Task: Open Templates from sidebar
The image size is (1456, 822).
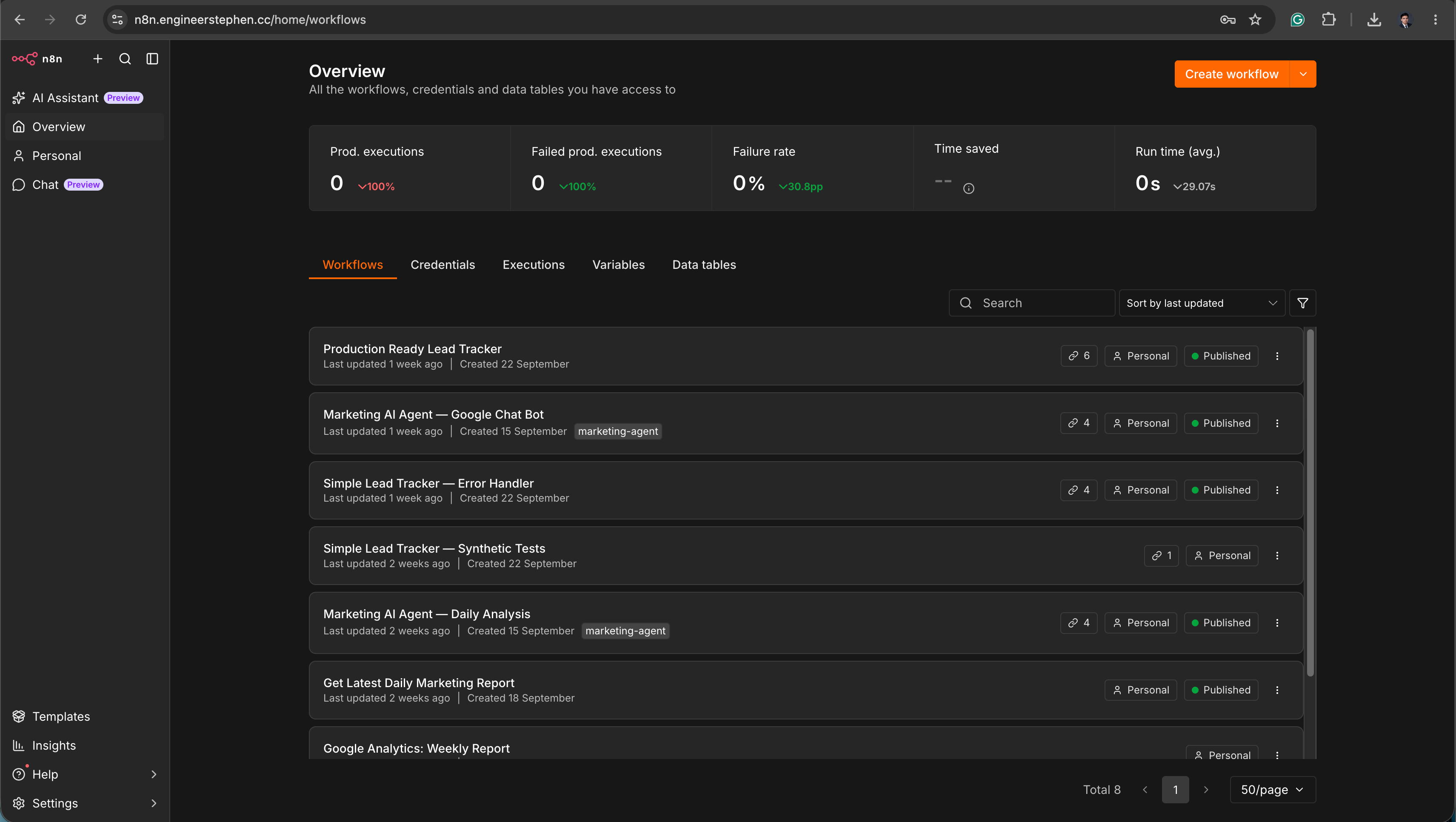Action: pyautogui.click(x=85, y=717)
